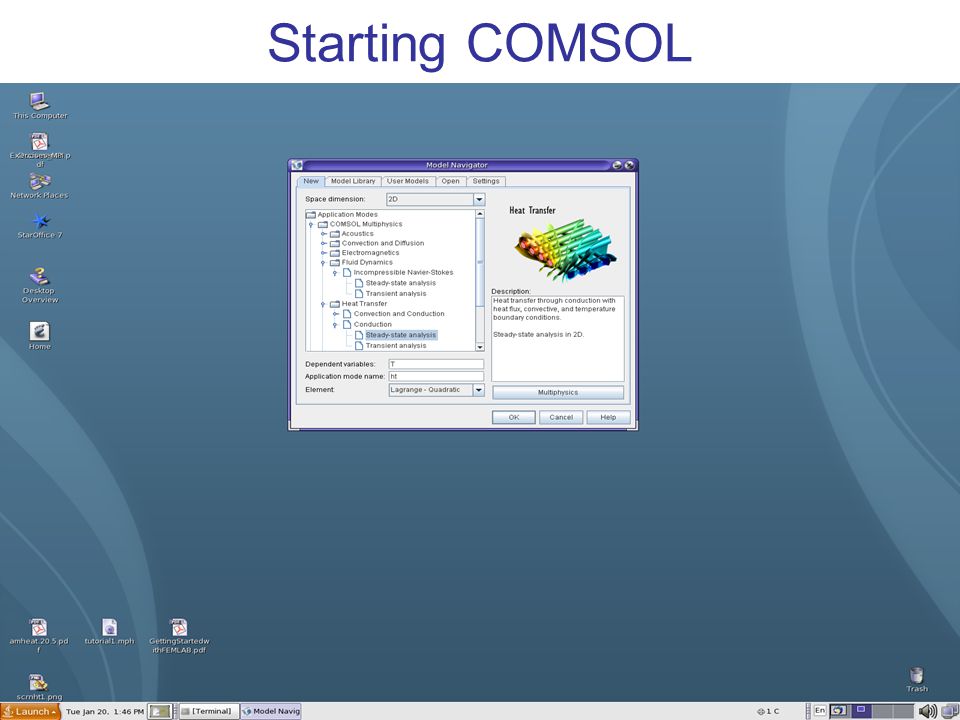Switch to the Terminal window in the taskbar

pyautogui.click(x=209, y=711)
